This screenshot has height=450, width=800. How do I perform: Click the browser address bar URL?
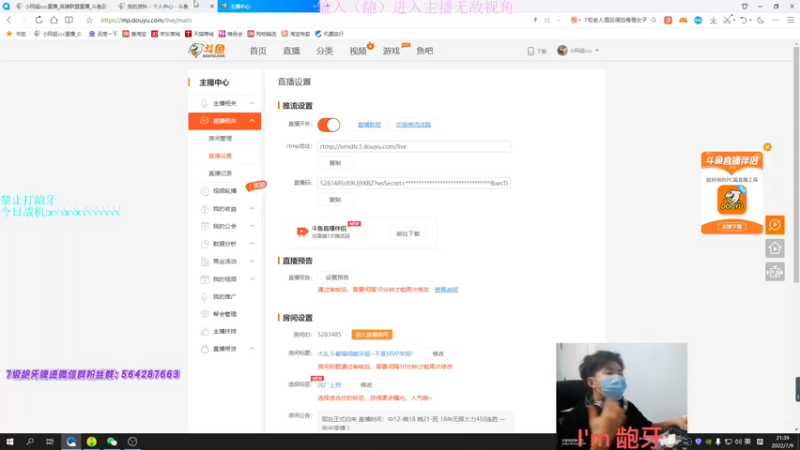pyautogui.click(x=146, y=20)
